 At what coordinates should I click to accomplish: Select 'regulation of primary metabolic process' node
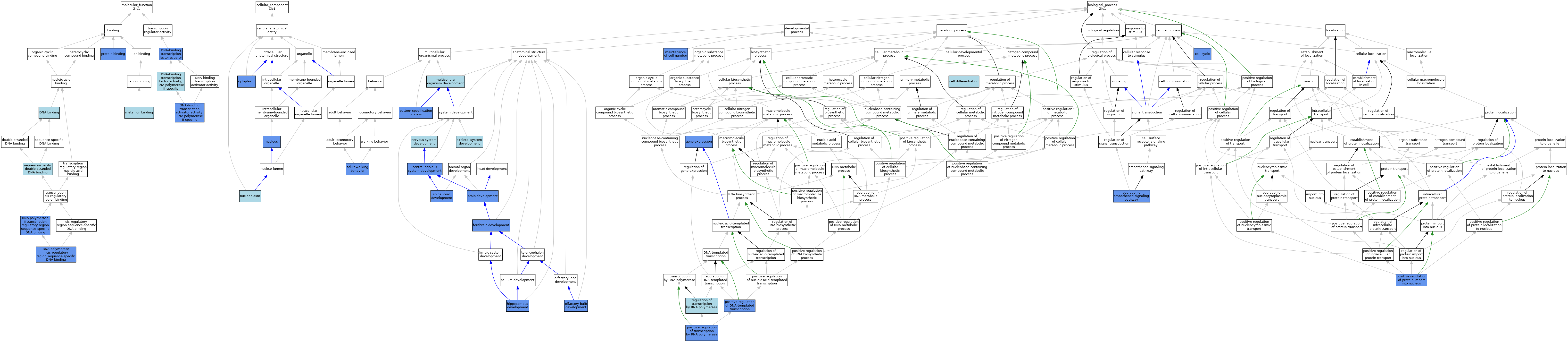point(922,112)
